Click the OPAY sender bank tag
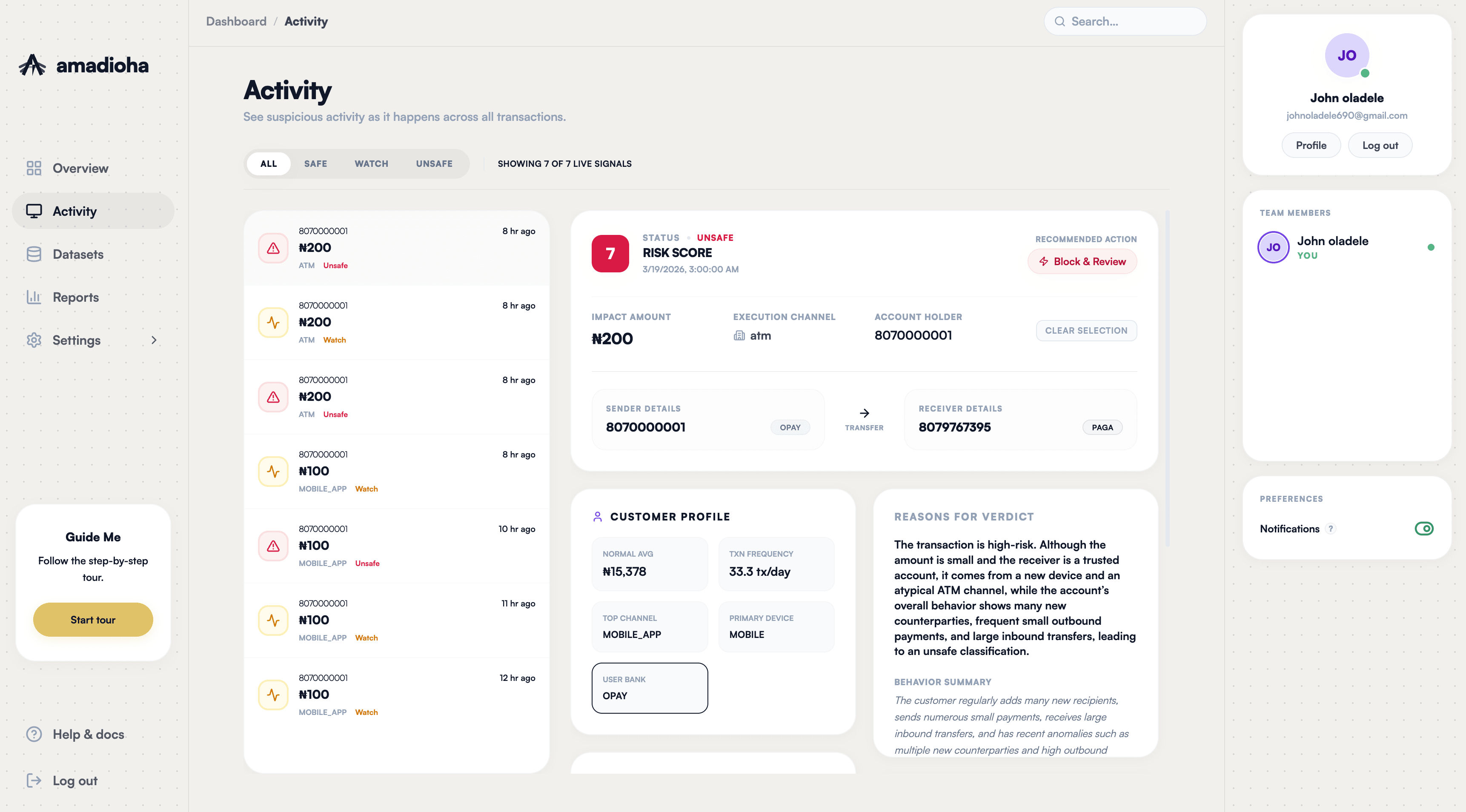 click(x=790, y=427)
